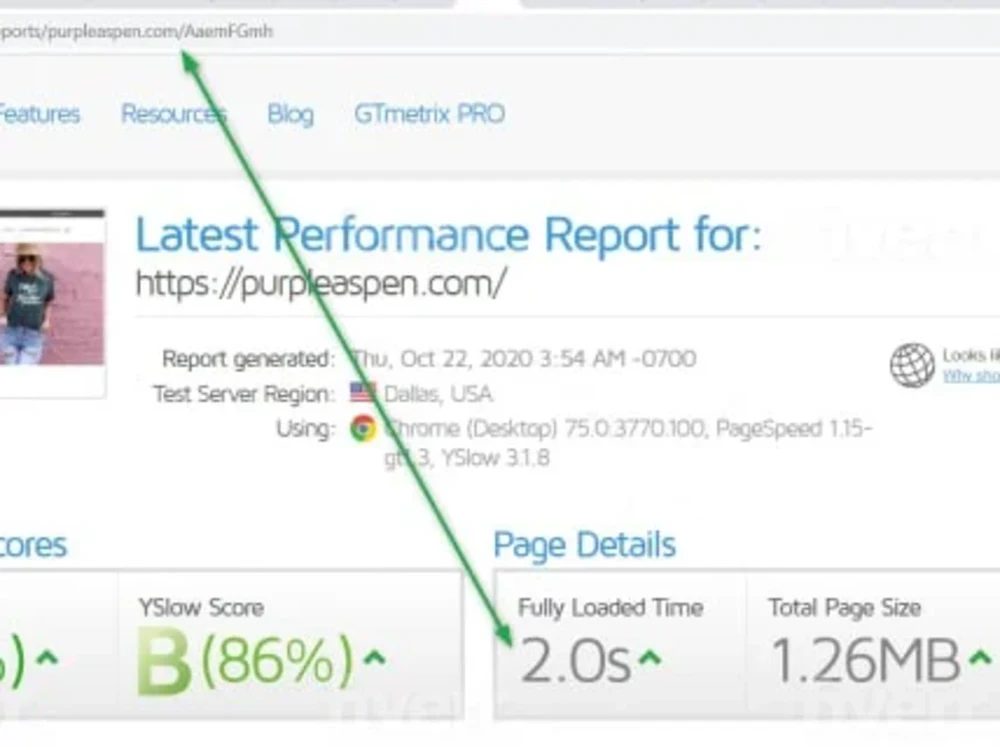Viewport: 1000px width, 750px height.
Task: Click the 'YSlow Score' label
Action: pos(201,608)
